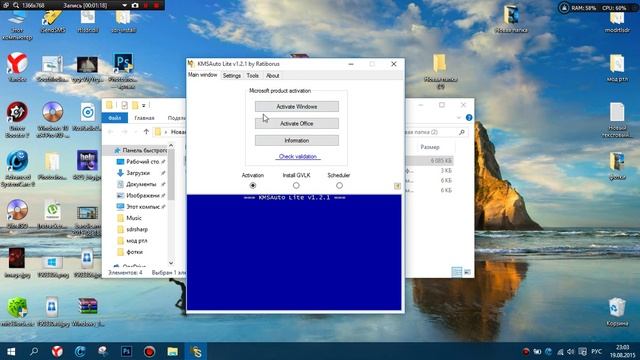640x360 pixels.
Task: Open the Explorer quick access toolbar dropdown arrow
Action: point(144,106)
